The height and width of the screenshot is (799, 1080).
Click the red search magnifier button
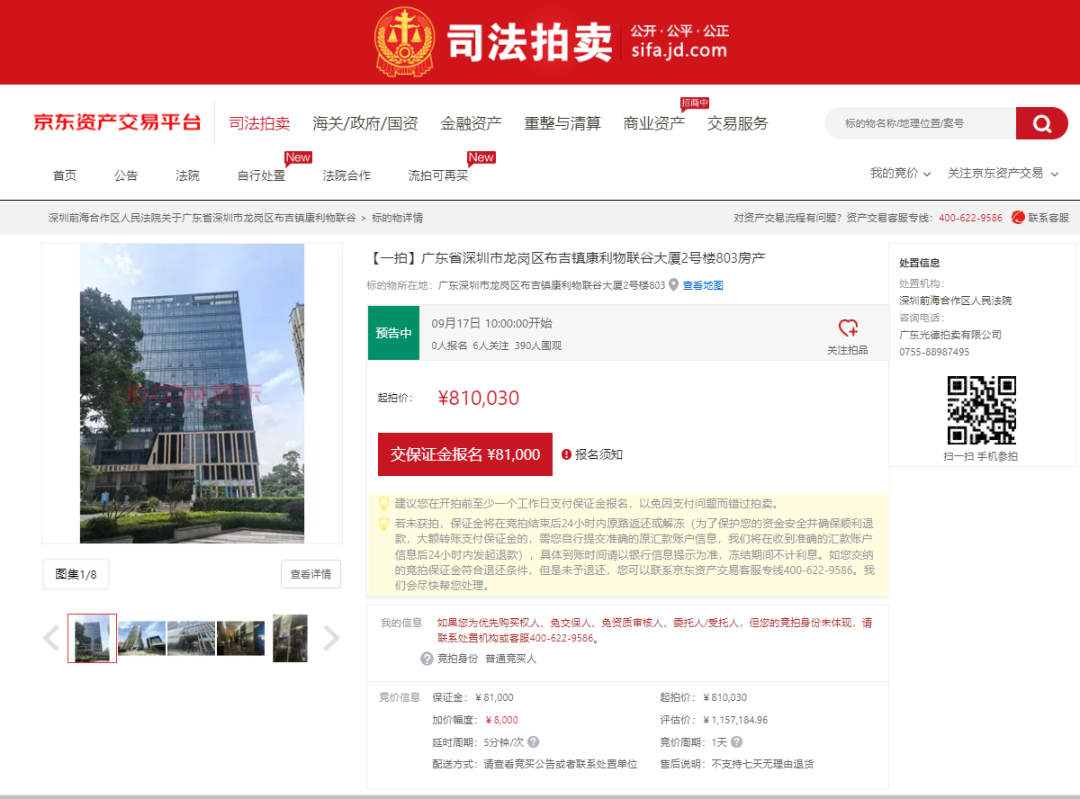point(1041,123)
